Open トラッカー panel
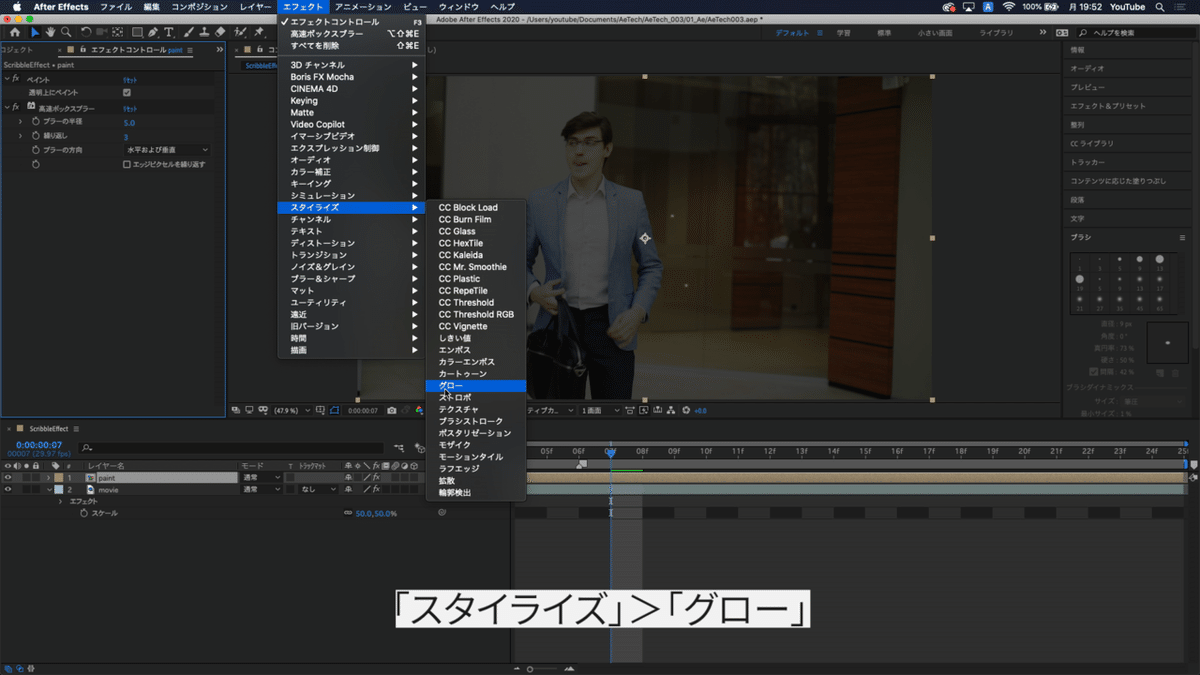 point(1088,162)
